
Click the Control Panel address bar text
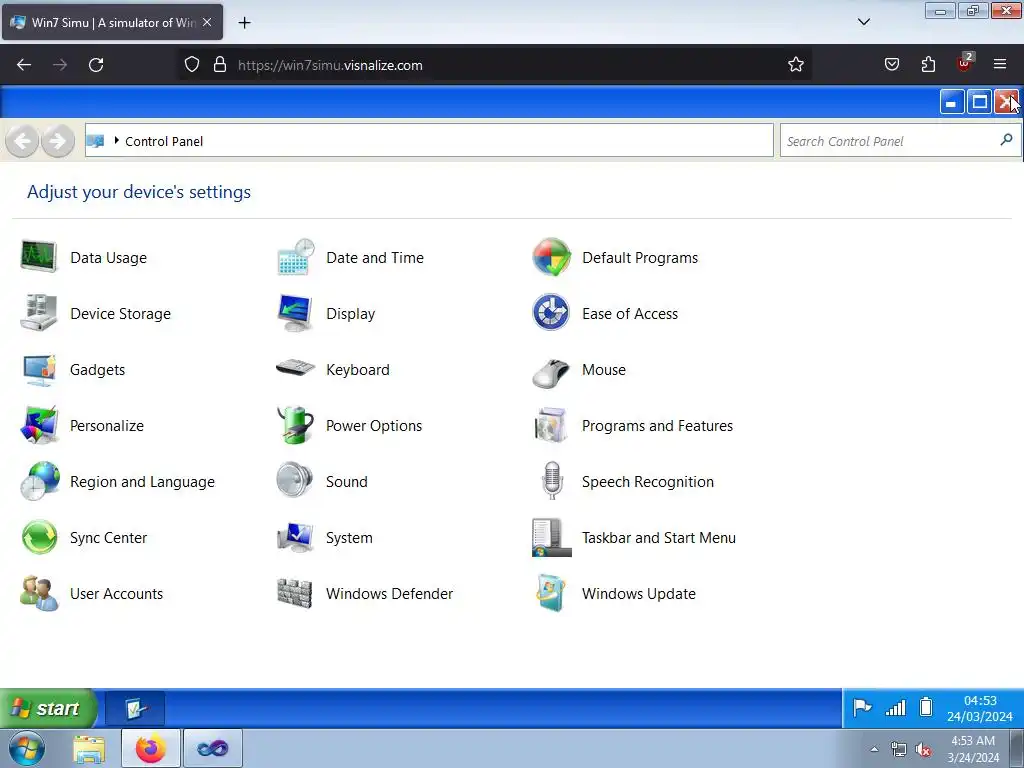[x=164, y=141]
